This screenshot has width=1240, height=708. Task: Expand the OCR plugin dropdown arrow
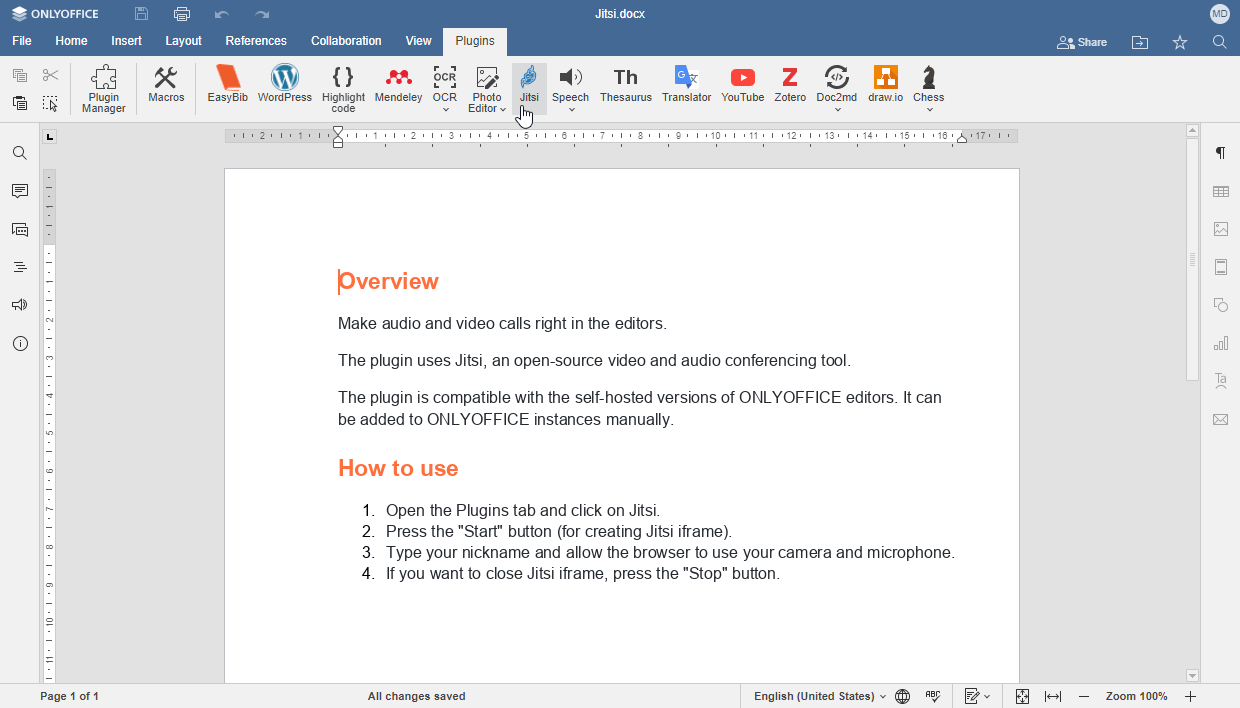pos(445,110)
